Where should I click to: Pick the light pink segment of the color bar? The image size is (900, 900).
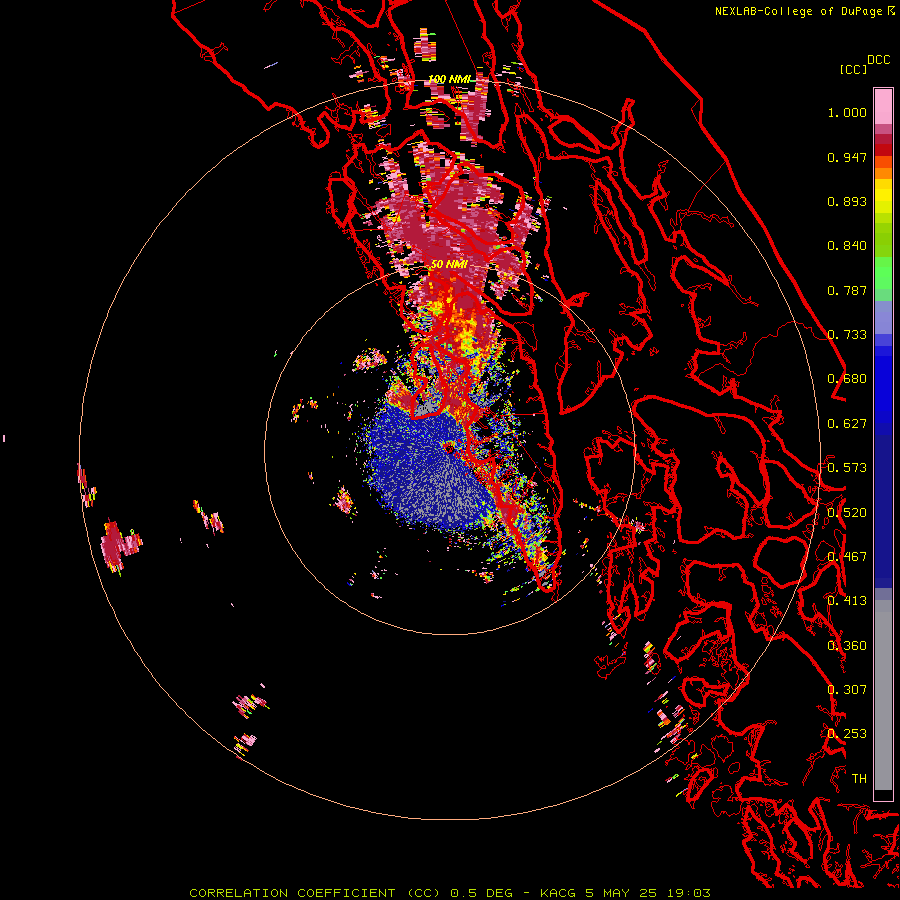[x=883, y=106]
